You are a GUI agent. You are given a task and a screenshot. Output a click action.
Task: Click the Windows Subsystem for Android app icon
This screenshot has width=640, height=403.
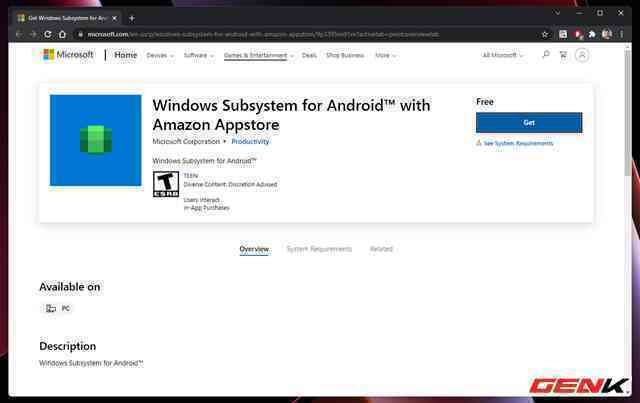pyautogui.click(x=96, y=140)
